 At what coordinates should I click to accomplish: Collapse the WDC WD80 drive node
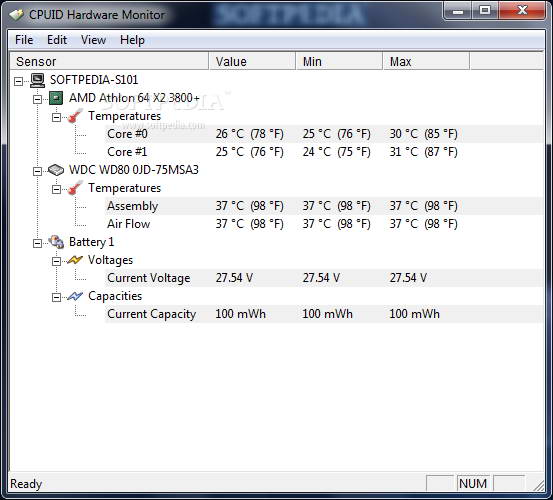coord(37,171)
